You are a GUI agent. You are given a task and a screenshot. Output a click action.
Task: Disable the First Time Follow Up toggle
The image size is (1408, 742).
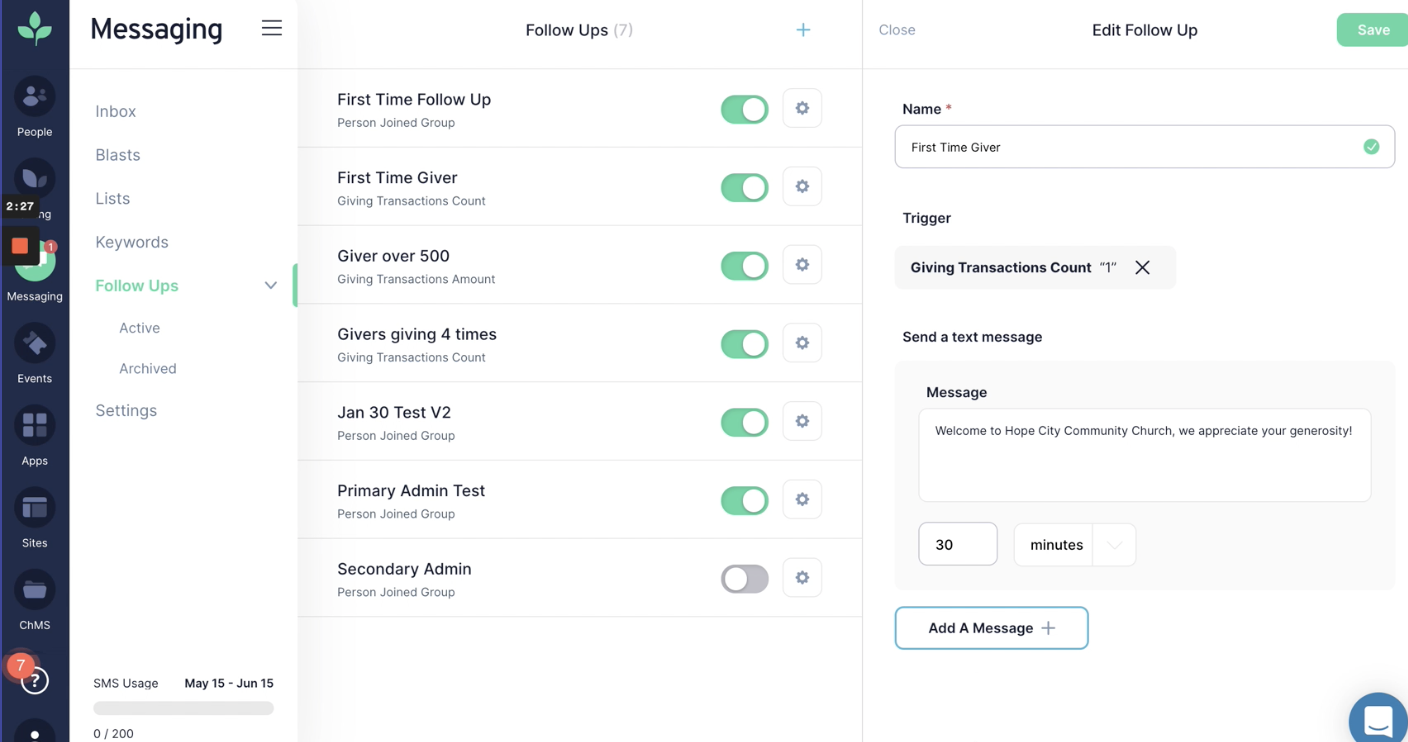[744, 109]
